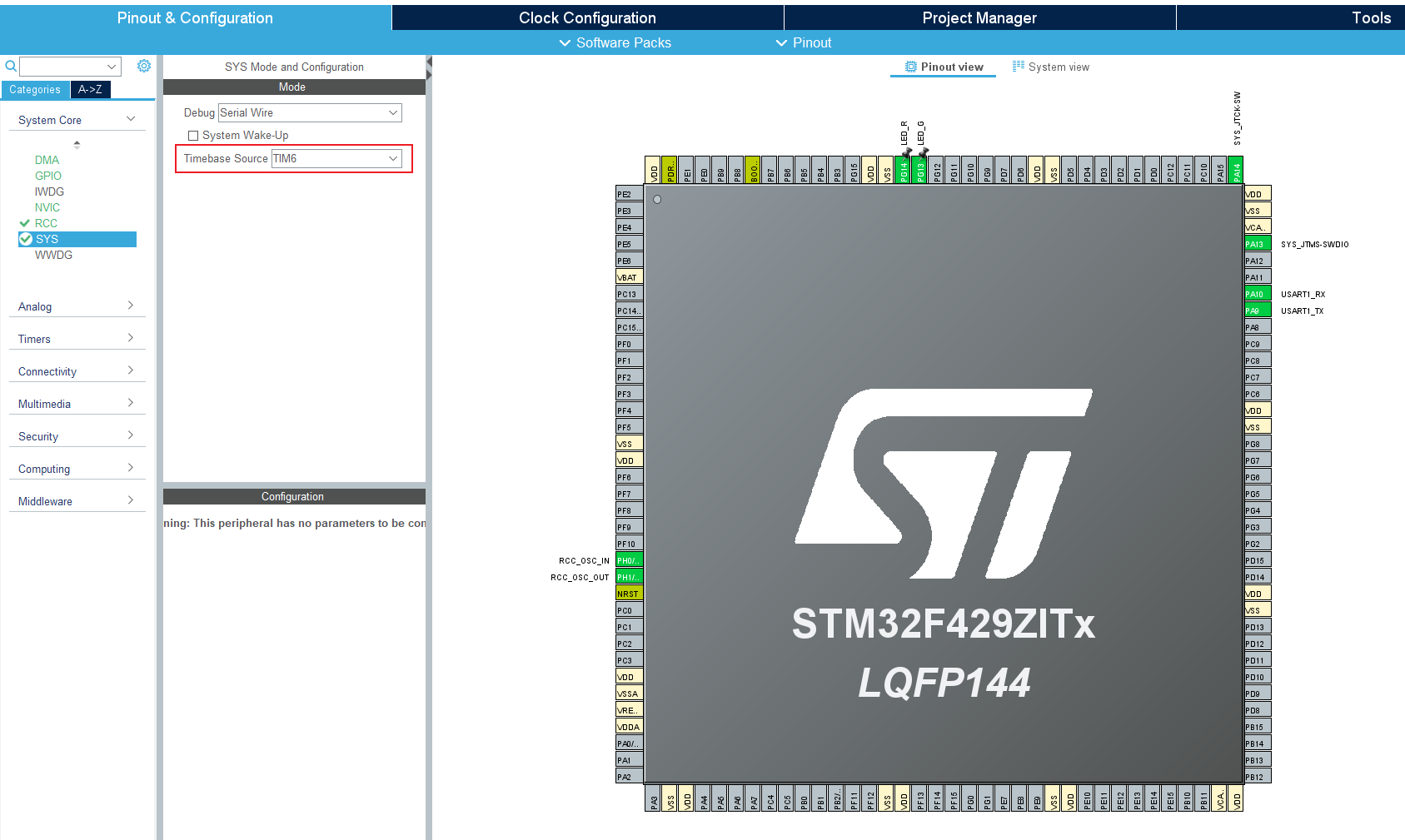Select green pin PH1 RCC_OSC_OUT
This screenshot has width=1405, height=840.
point(629,577)
